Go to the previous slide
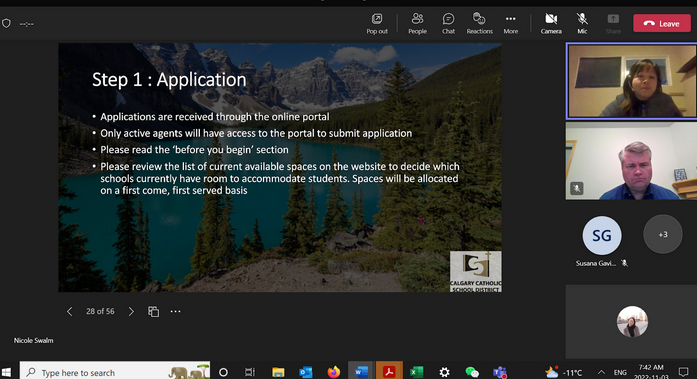Viewport: 697px width, 379px height. coord(69,311)
